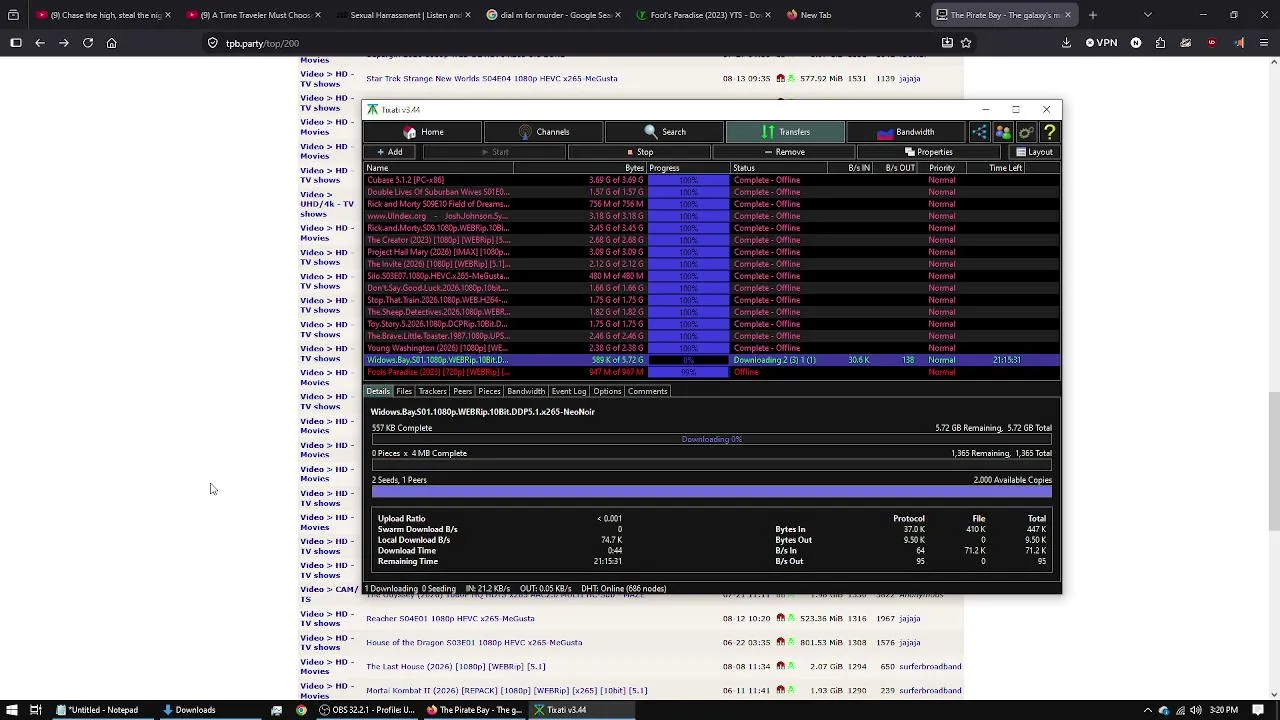Viewport: 1280px width, 720px height.
Task: Switch to the Event Log tab
Action: click(569, 391)
